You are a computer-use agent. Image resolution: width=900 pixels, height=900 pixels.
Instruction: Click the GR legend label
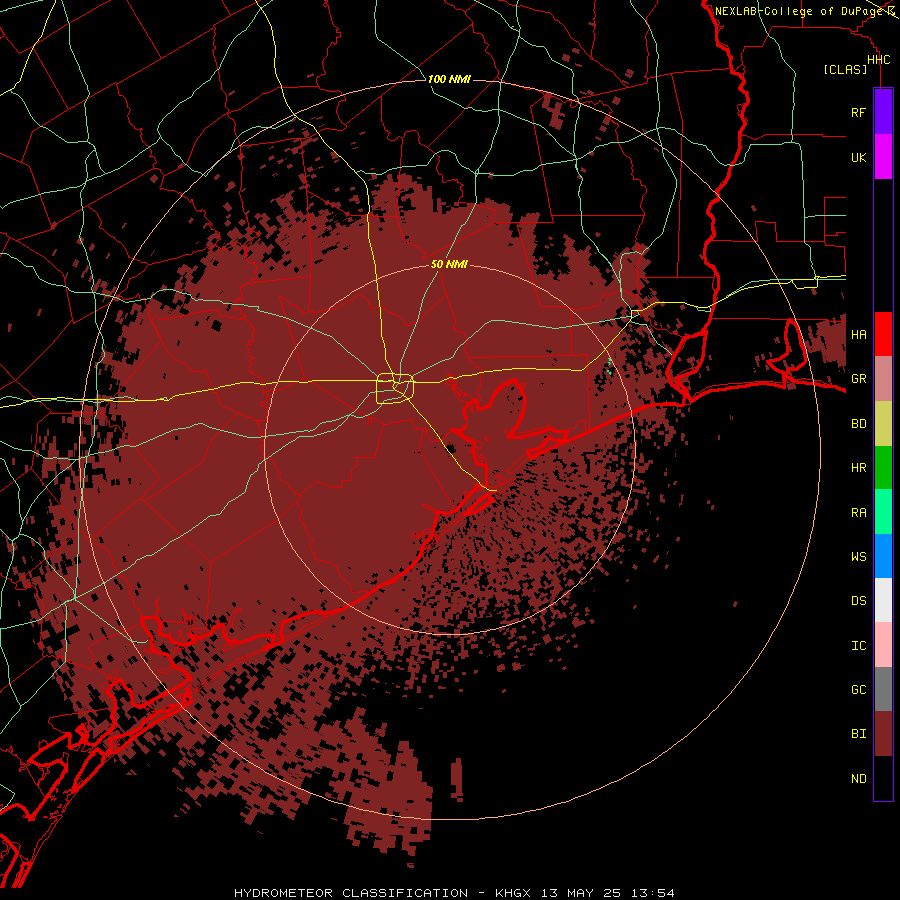click(x=858, y=379)
